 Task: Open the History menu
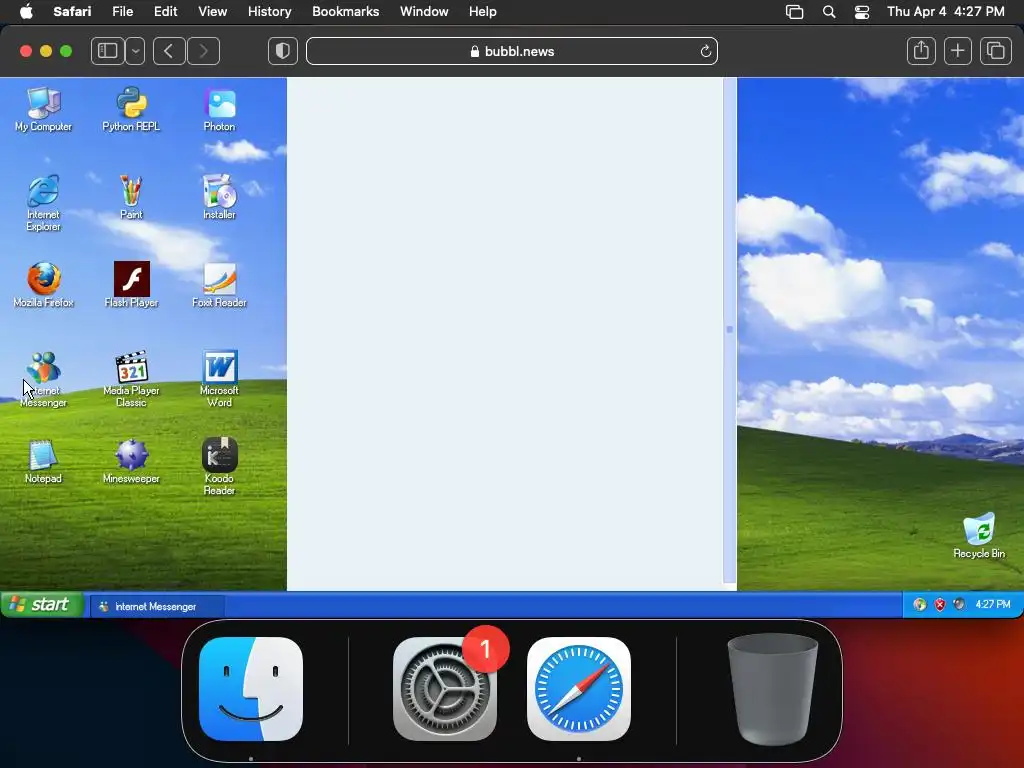pos(269,12)
